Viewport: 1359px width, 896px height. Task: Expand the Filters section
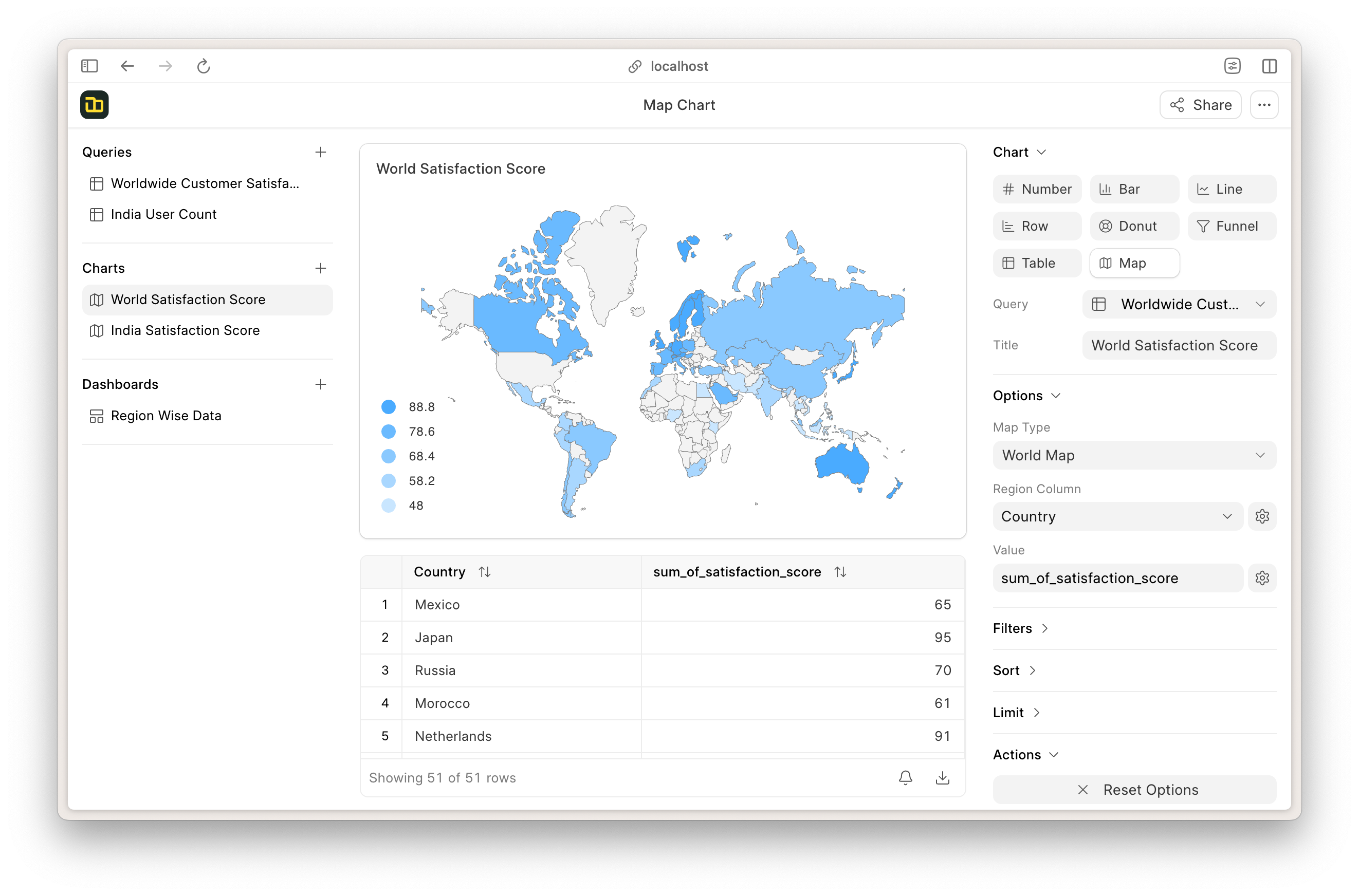(x=1021, y=628)
